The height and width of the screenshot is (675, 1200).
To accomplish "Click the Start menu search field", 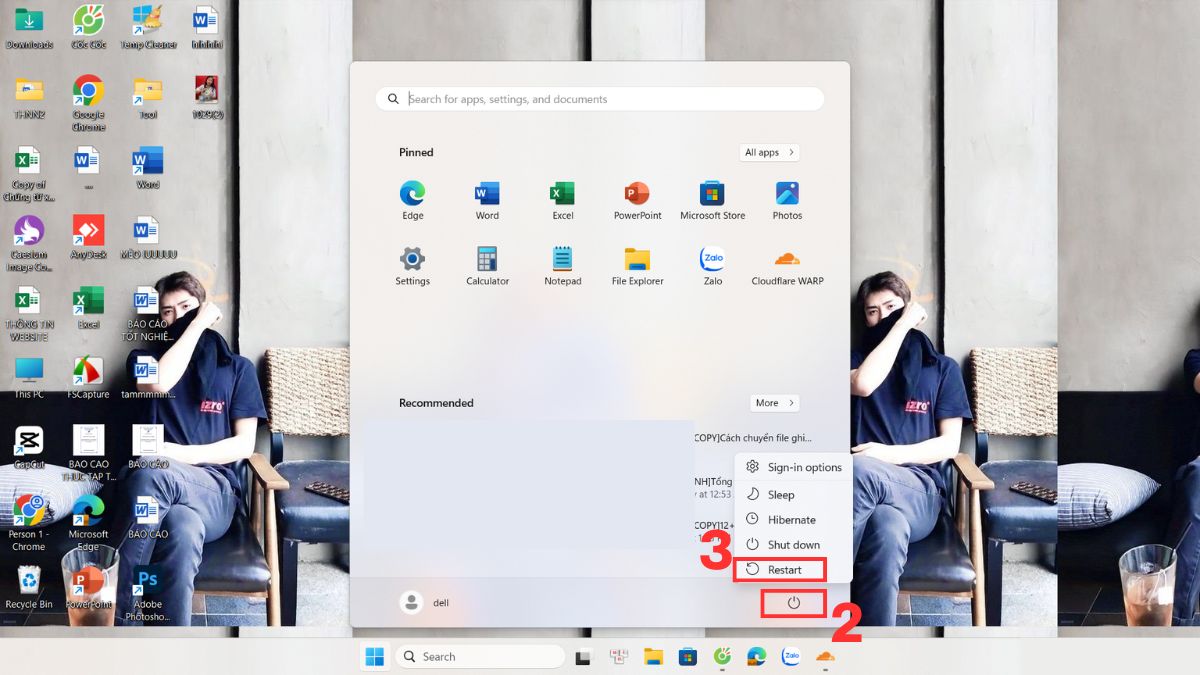I will click(x=600, y=98).
